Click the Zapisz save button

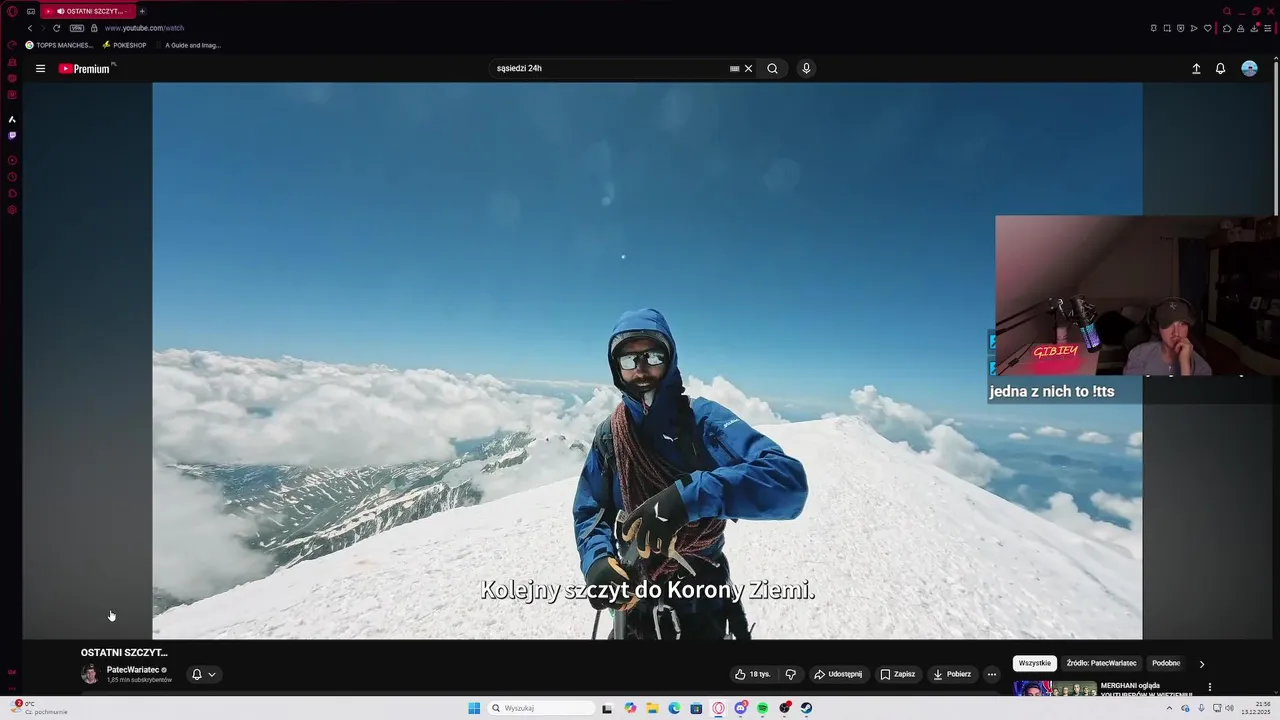pos(897,674)
